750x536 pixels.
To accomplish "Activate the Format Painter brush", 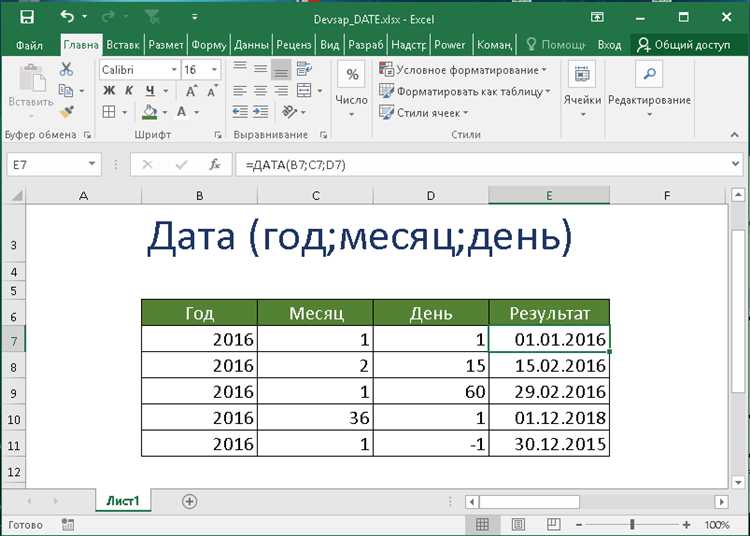I will [x=66, y=112].
